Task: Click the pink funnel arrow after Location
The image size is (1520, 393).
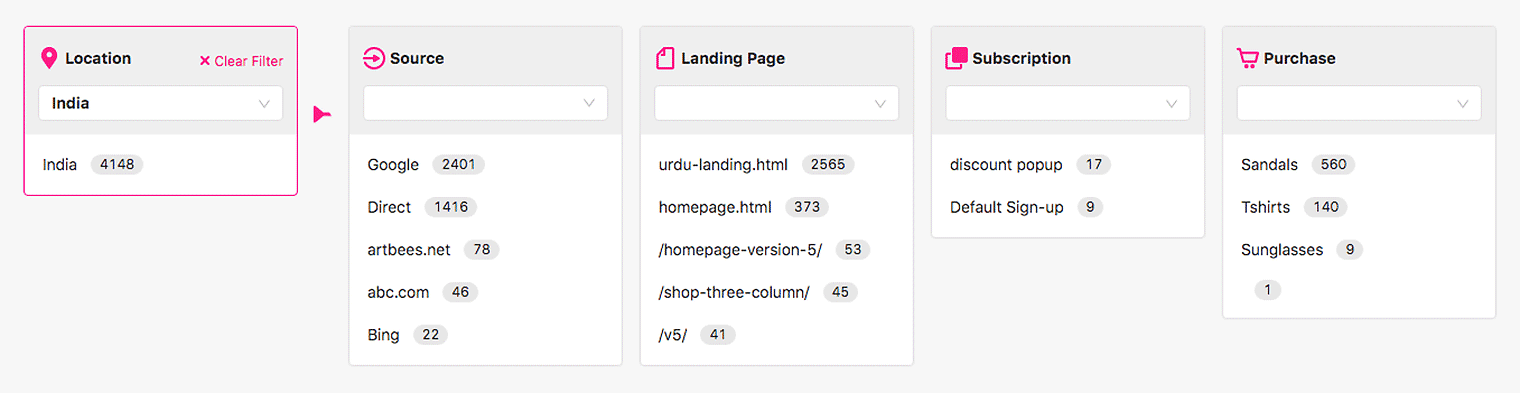Action: click(x=322, y=115)
